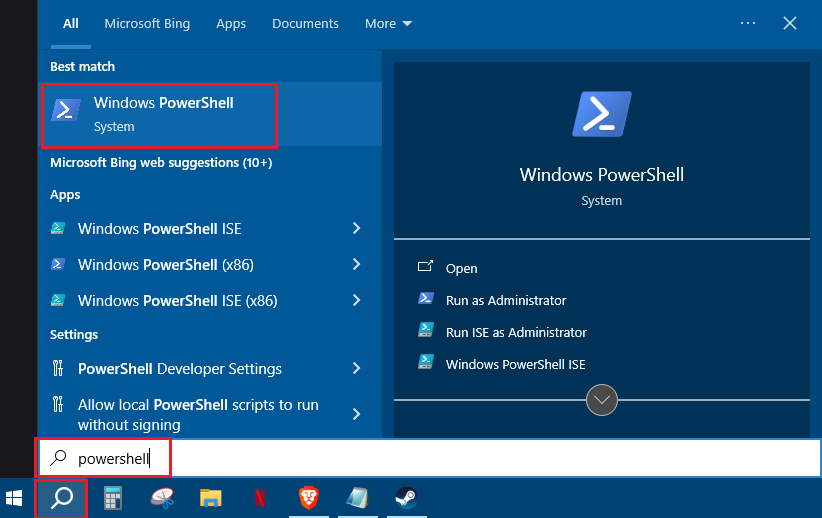Click Windows PowerShell (x86) app icon
This screenshot has height=518, width=822.
tap(58, 264)
